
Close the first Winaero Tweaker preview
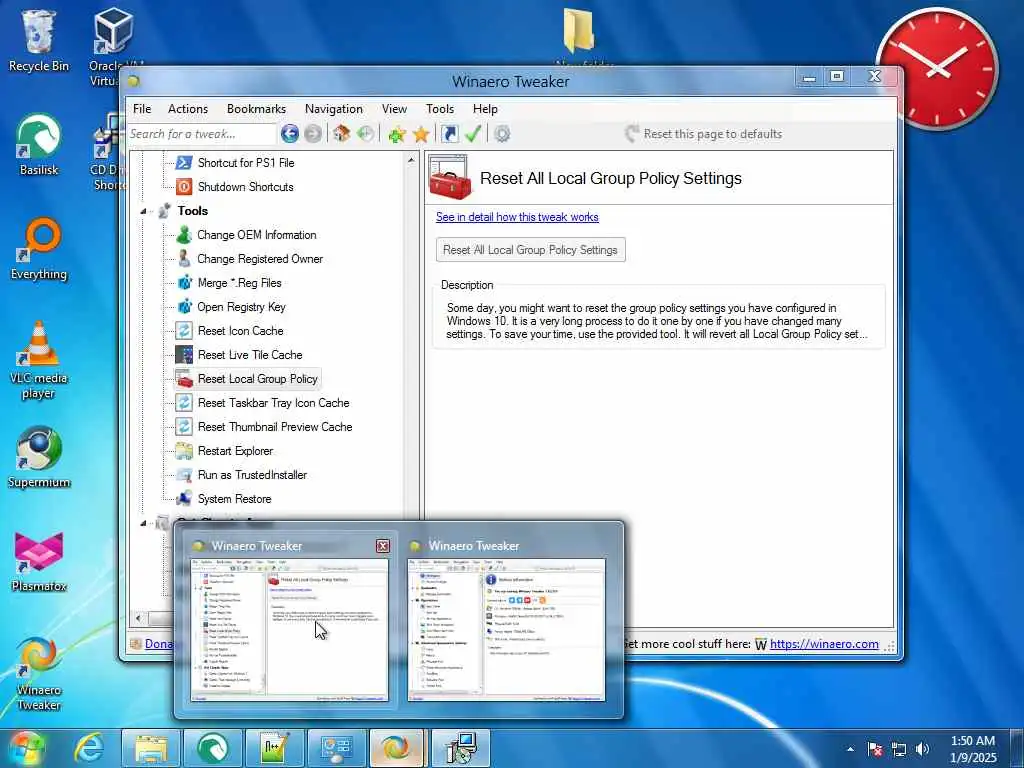[x=383, y=546]
